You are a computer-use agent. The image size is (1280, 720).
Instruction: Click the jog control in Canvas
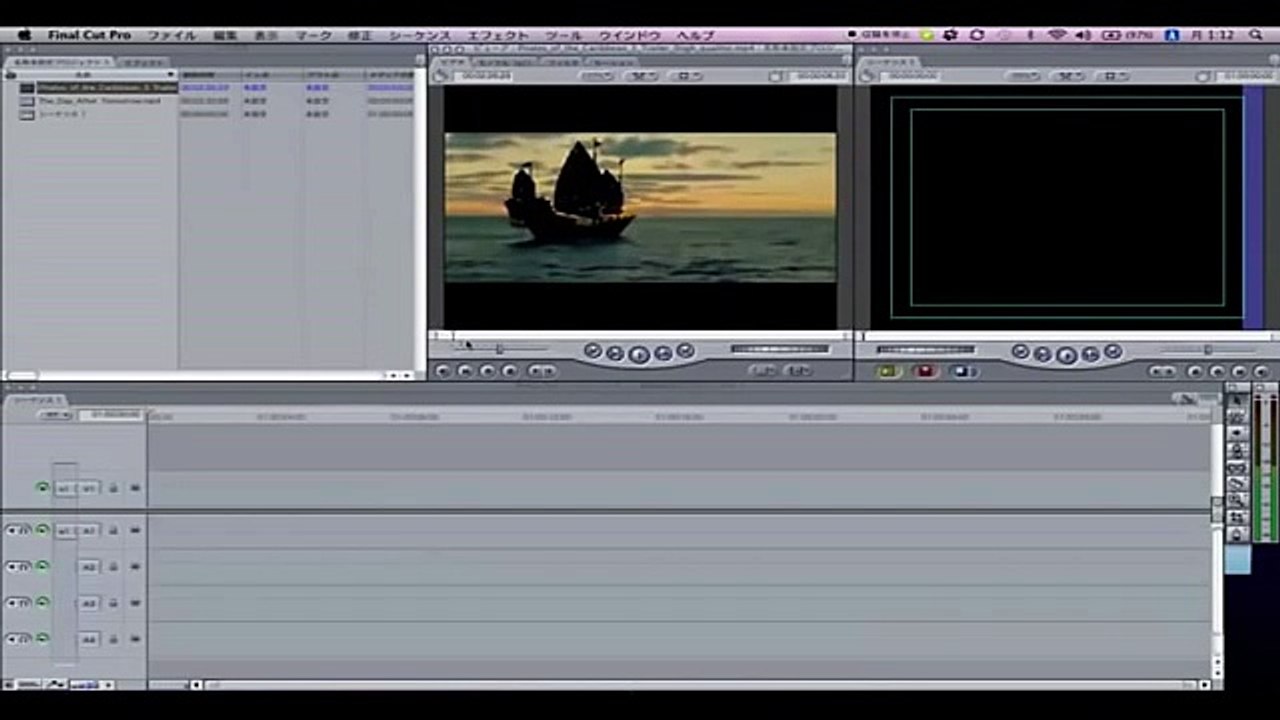[x=925, y=349]
